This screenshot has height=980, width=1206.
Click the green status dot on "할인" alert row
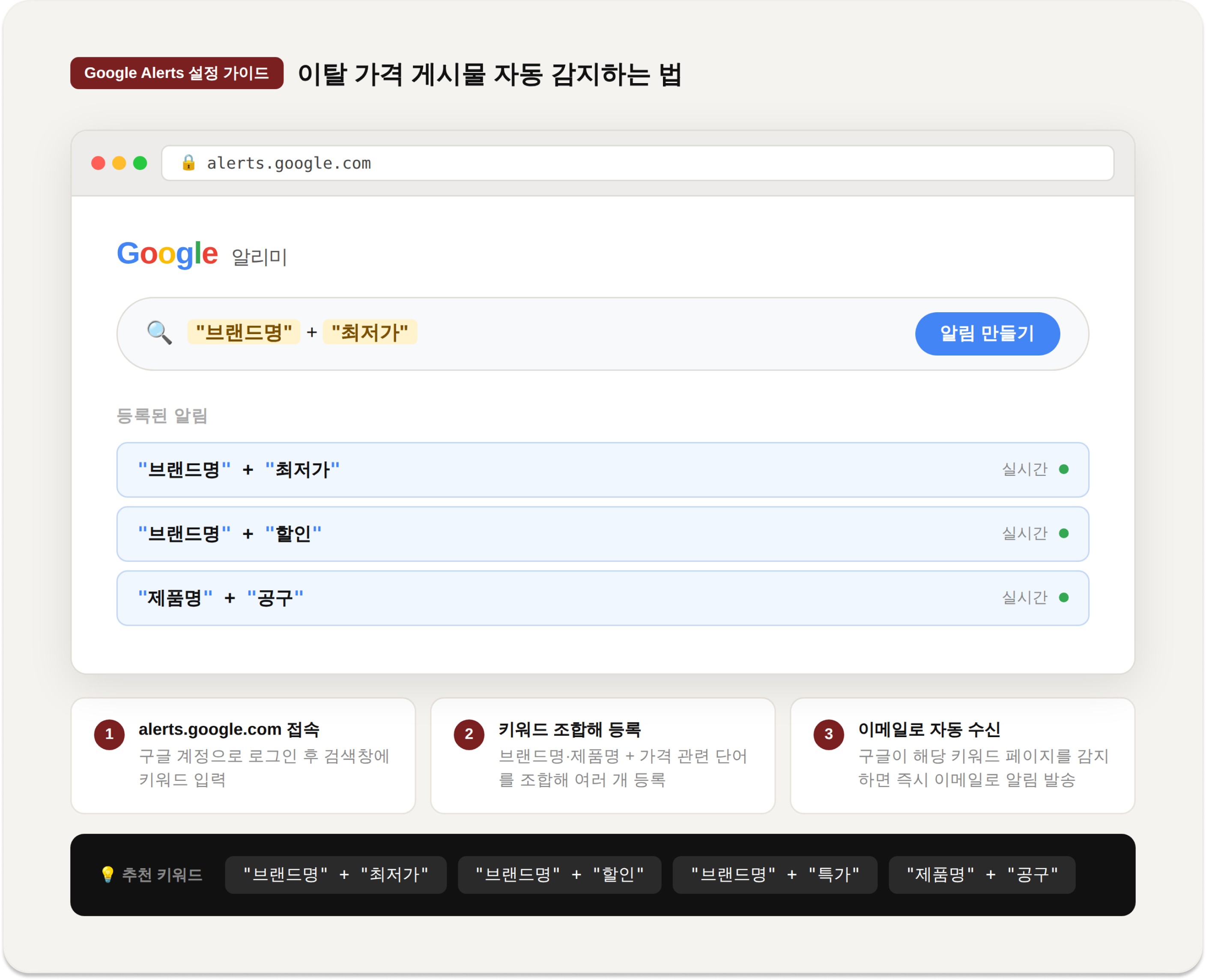(x=1064, y=533)
